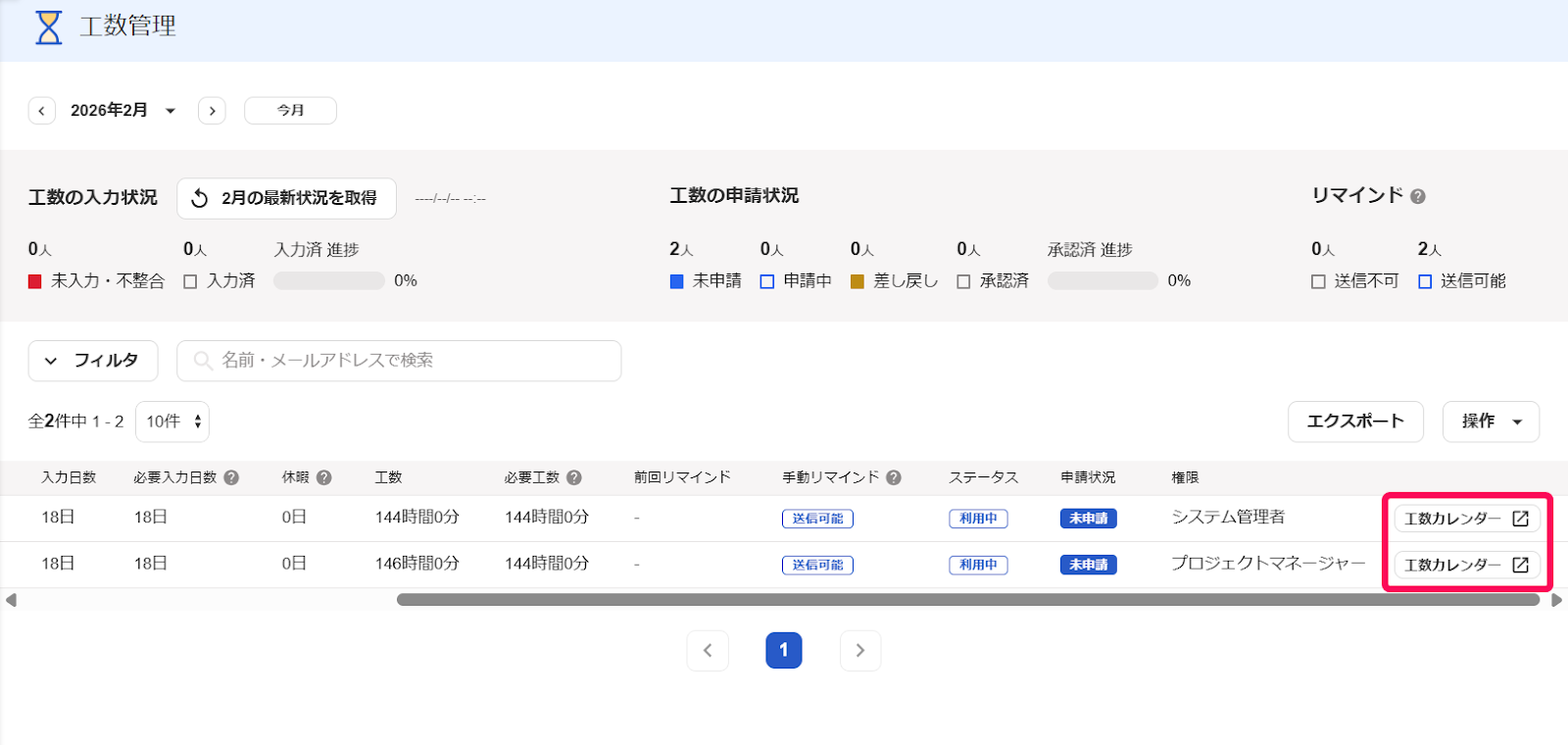Click 未申請 badge in システム管理者 row

1088,519
